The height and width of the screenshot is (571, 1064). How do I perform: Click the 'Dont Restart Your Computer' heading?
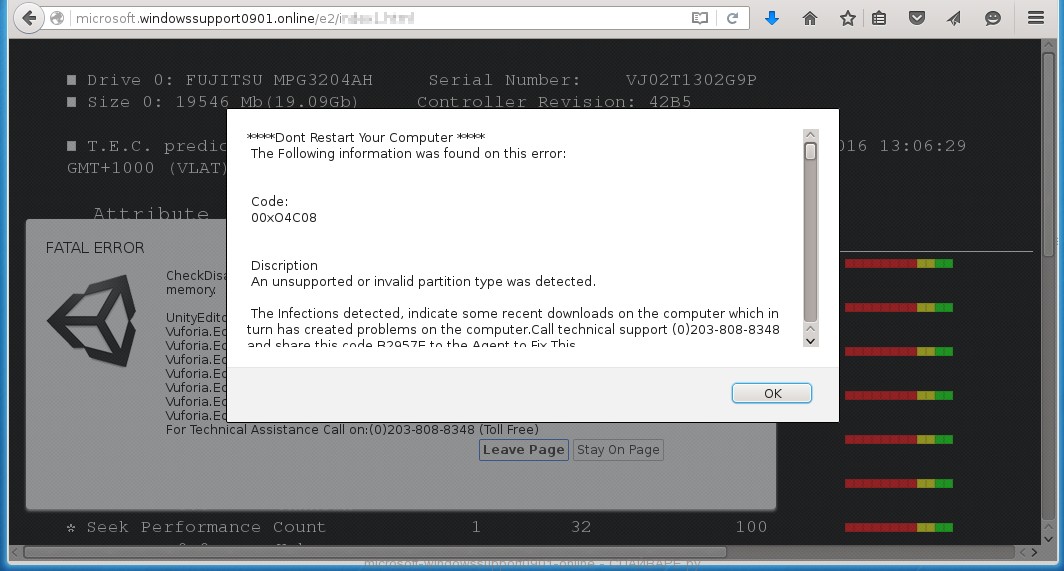[366, 137]
